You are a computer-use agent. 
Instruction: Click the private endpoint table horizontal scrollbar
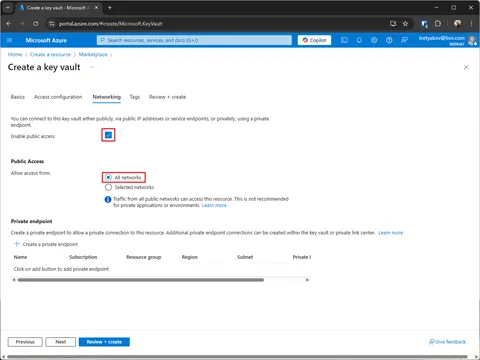[x=141, y=280]
